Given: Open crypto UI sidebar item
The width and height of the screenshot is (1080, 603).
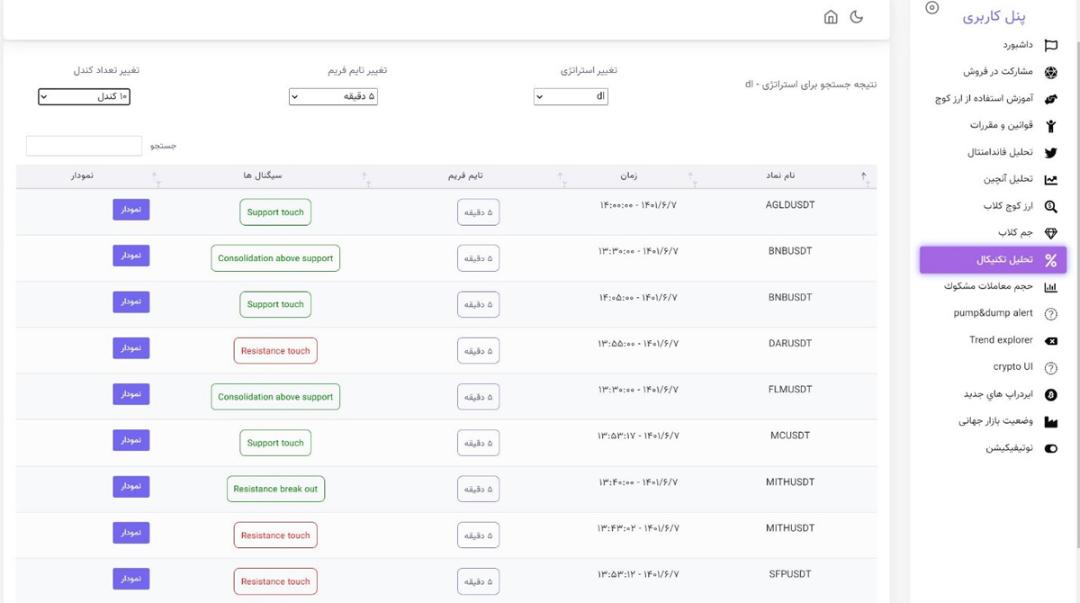Looking at the screenshot, I should 1012,367.
